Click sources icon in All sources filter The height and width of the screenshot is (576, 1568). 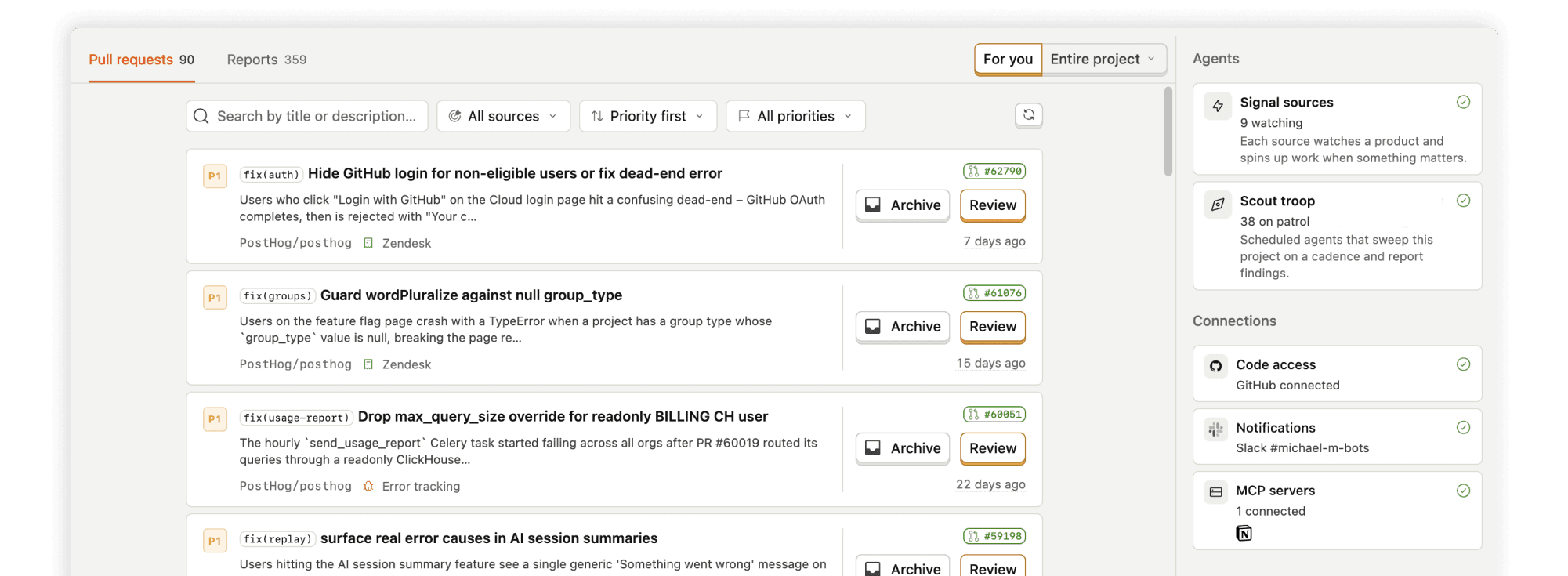click(x=454, y=116)
